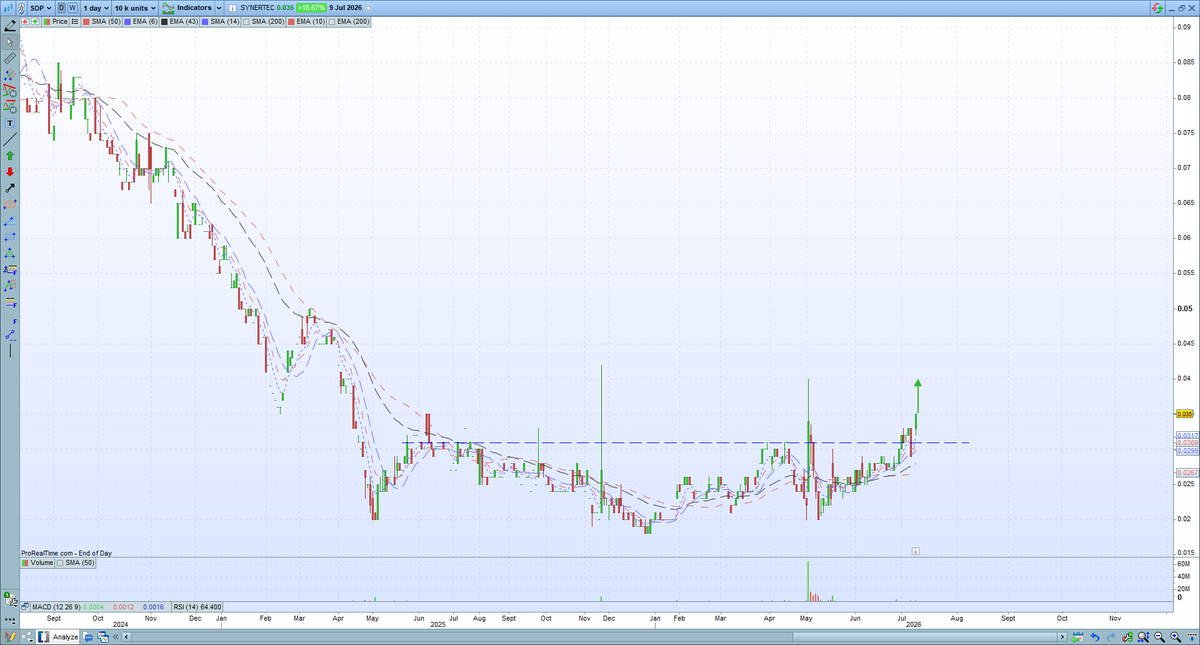Open the 1 day timeframe dropdown
The height and width of the screenshot is (645, 1200).
click(96, 7)
